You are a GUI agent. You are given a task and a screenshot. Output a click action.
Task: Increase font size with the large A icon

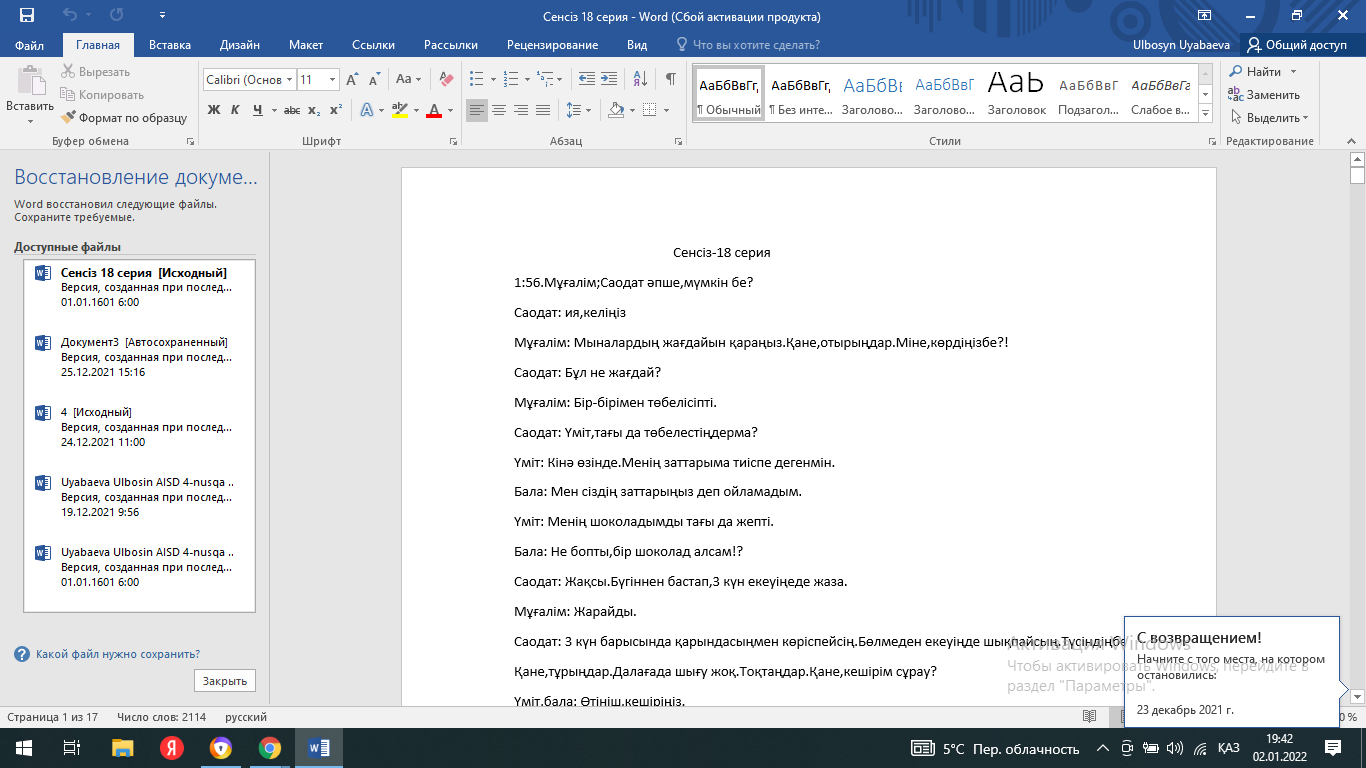pos(353,79)
